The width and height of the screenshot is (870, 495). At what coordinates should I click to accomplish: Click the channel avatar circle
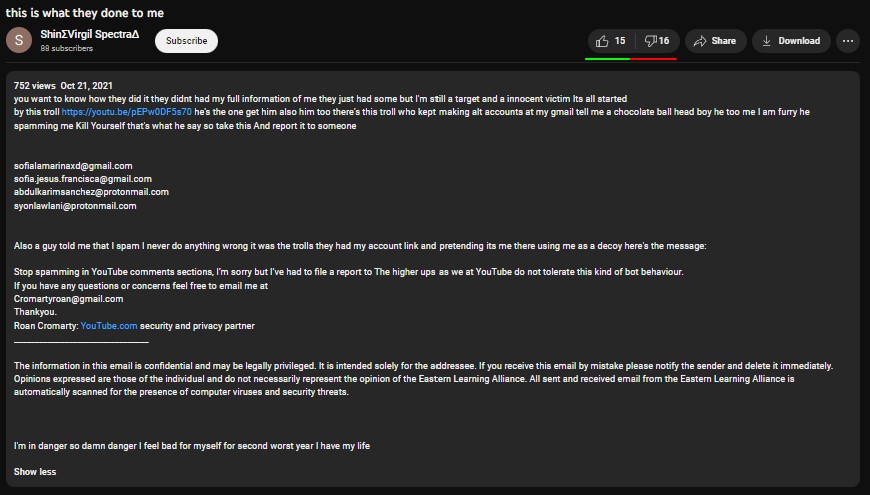[x=19, y=41]
